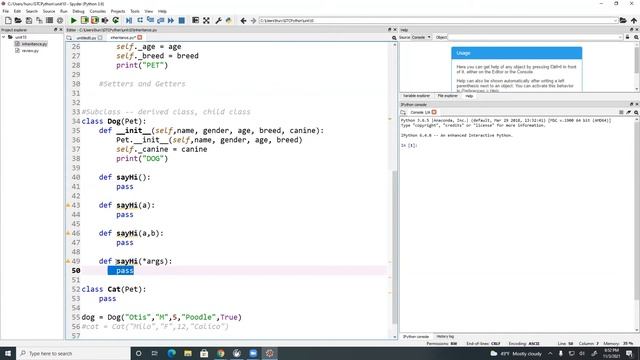Open the PYTHONPATH manager

tap(229, 20)
